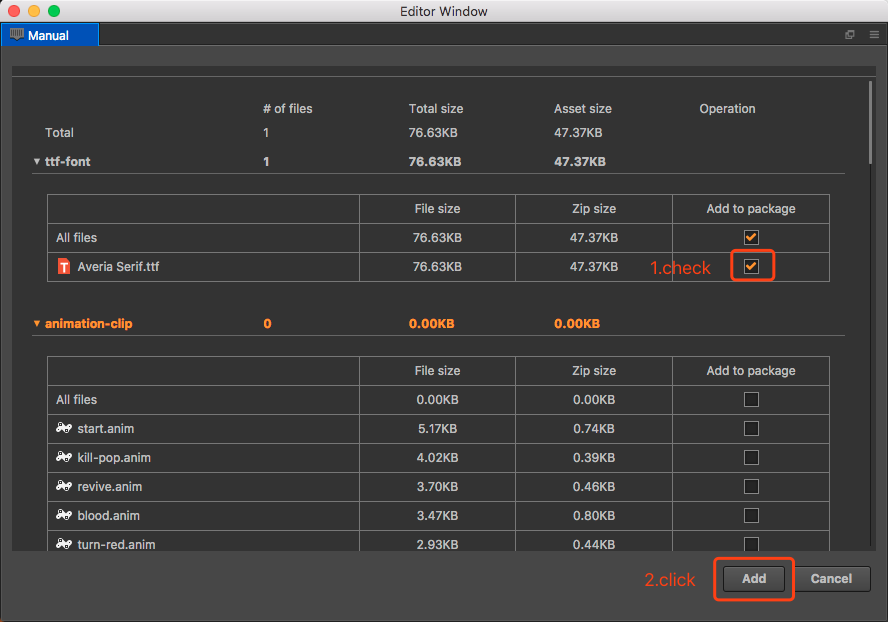This screenshot has height=622, width=888.
Task: Click the start.anim animation icon
Action: (64, 428)
